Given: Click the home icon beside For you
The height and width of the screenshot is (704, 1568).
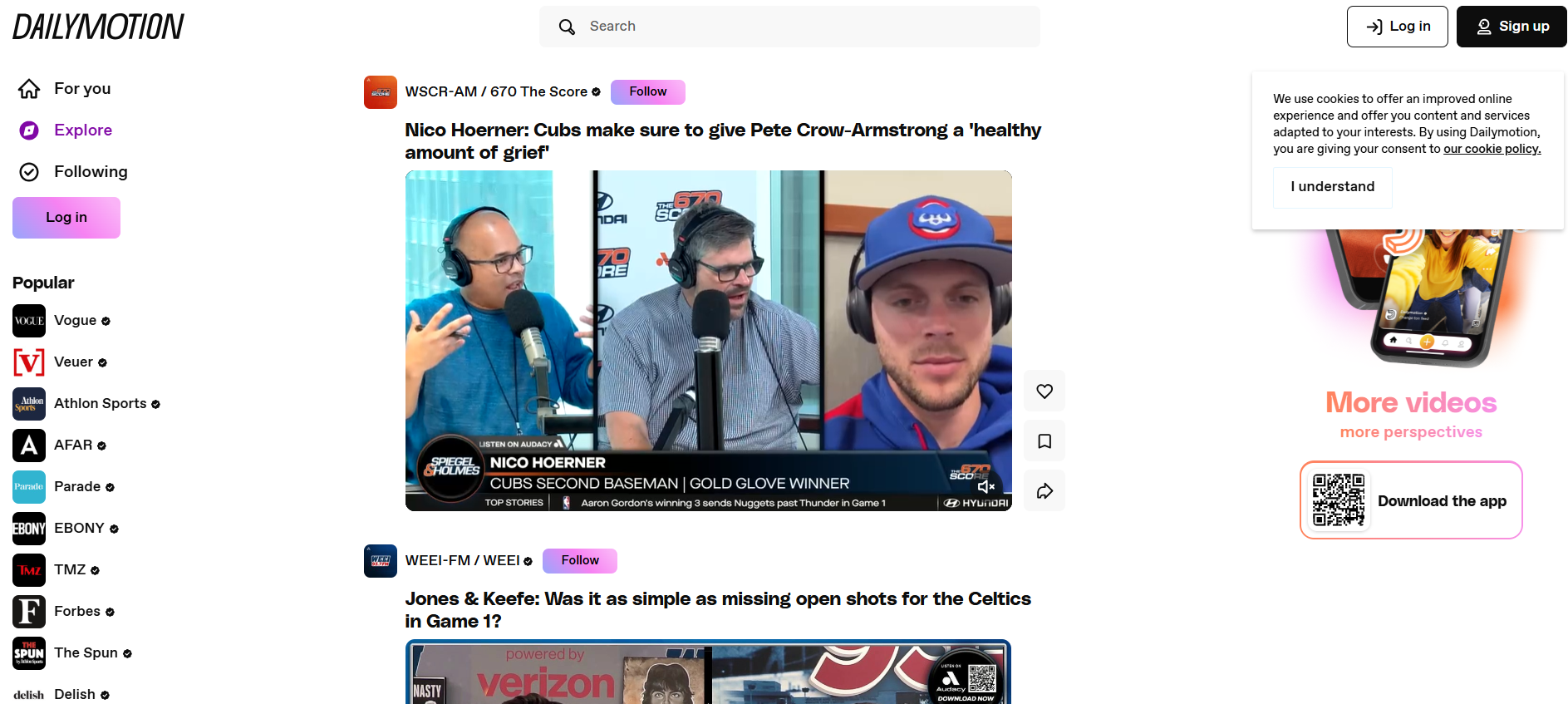Looking at the screenshot, I should (29, 89).
